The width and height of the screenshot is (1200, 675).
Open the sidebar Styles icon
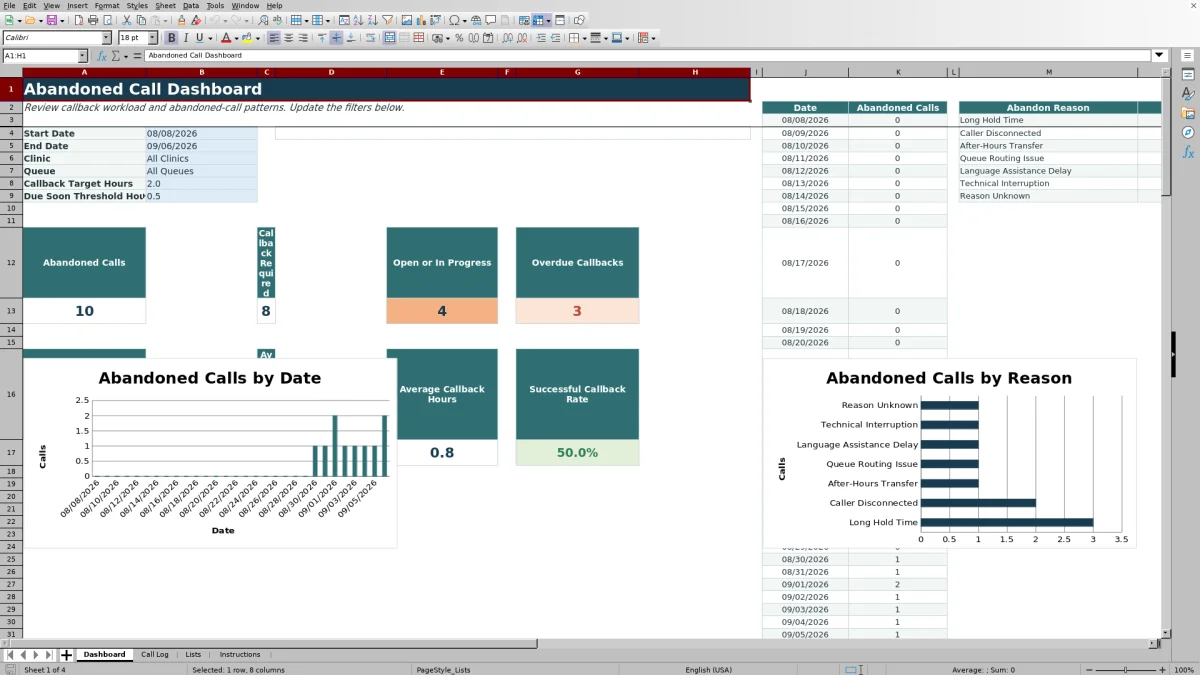click(x=1188, y=93)
